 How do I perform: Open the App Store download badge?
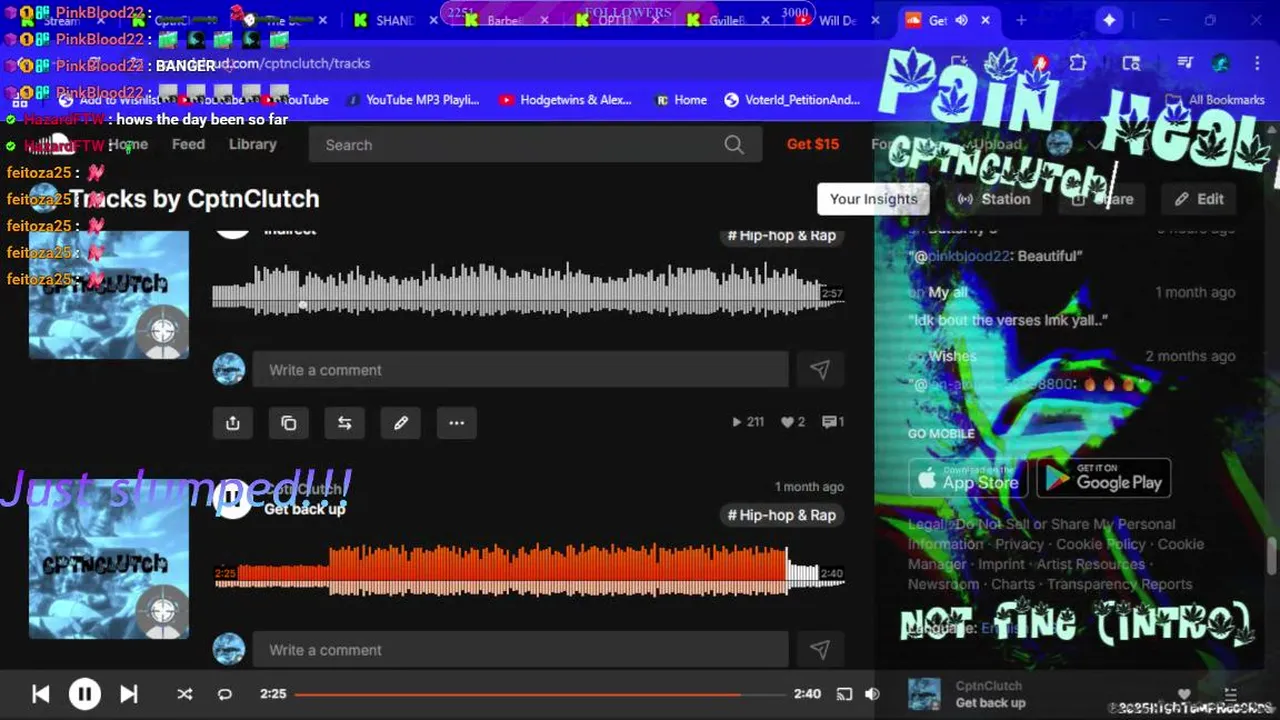pos(968,478)
